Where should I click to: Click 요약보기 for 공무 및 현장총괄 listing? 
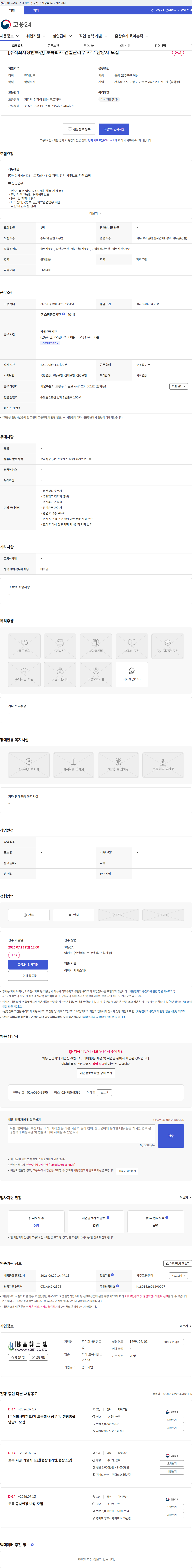(x=172, y=1419)
